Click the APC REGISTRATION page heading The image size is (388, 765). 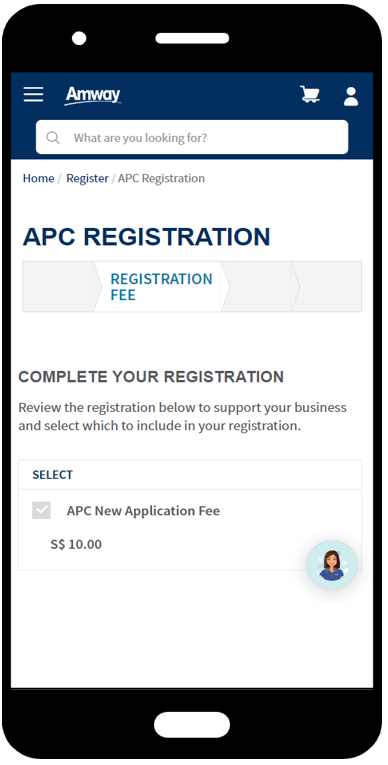click(146, 237)
